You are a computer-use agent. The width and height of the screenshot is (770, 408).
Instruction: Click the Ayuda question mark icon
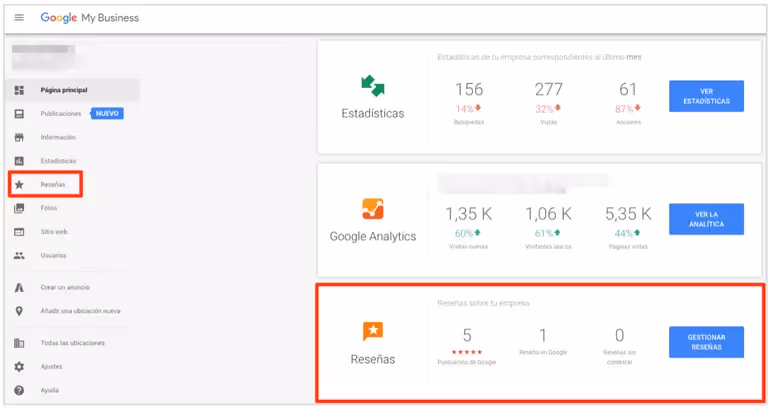point(19,390)
